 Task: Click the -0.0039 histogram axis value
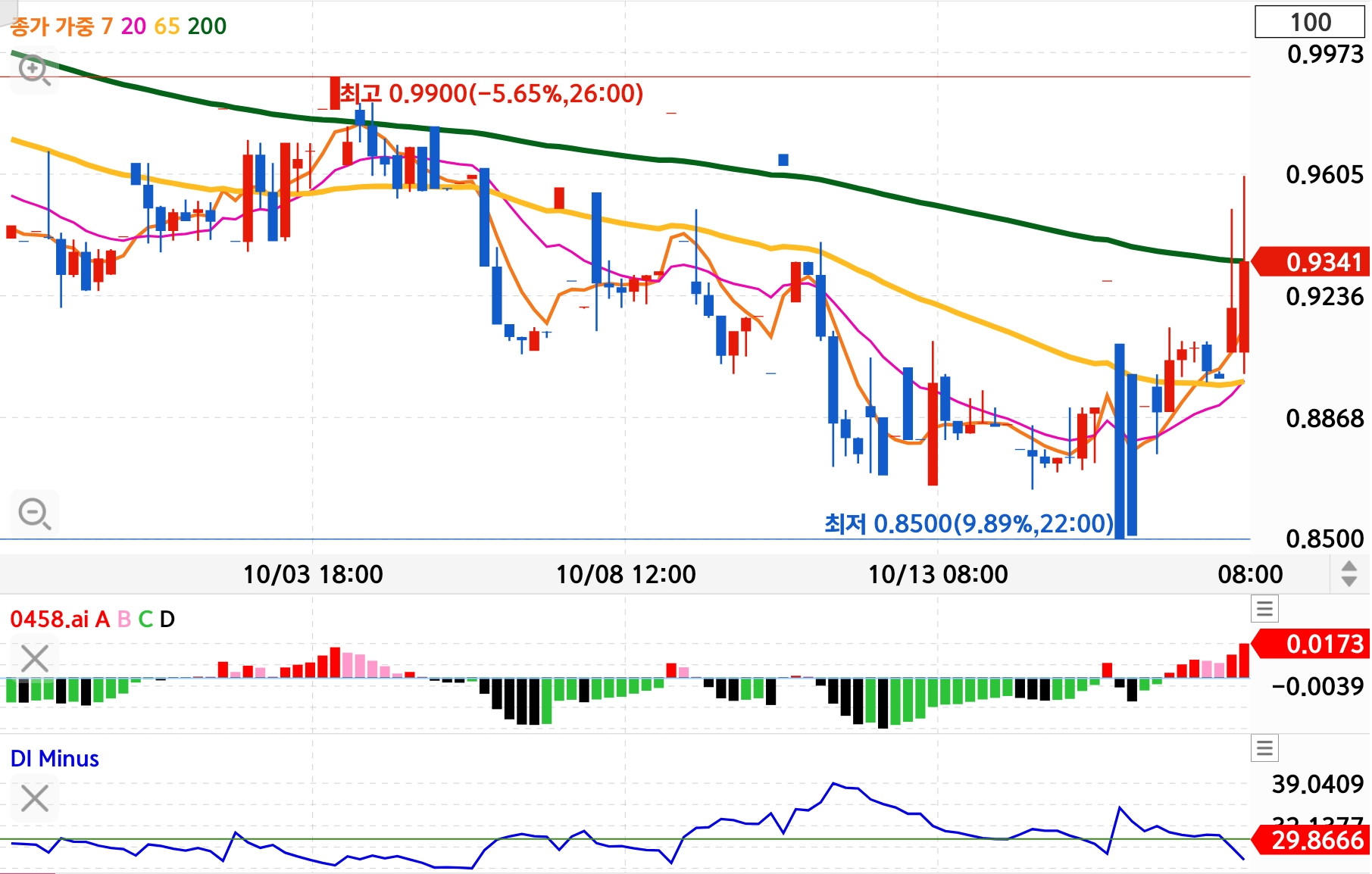(1318, 686)
